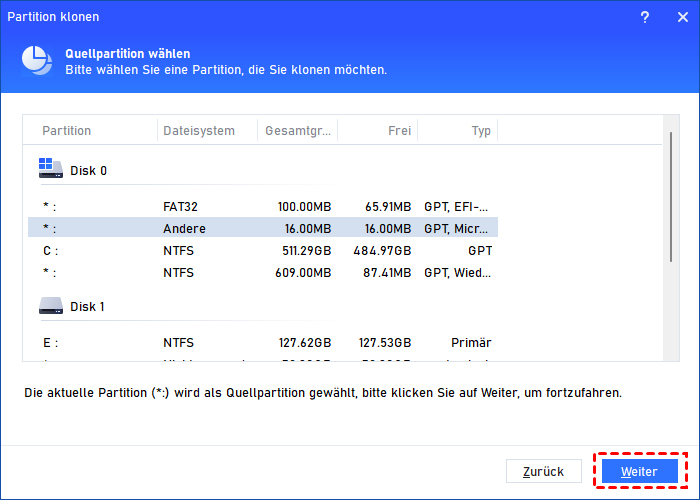
Task: Select the Disk 0 group header
Action: pyautogui.click(x=88, y=170)
